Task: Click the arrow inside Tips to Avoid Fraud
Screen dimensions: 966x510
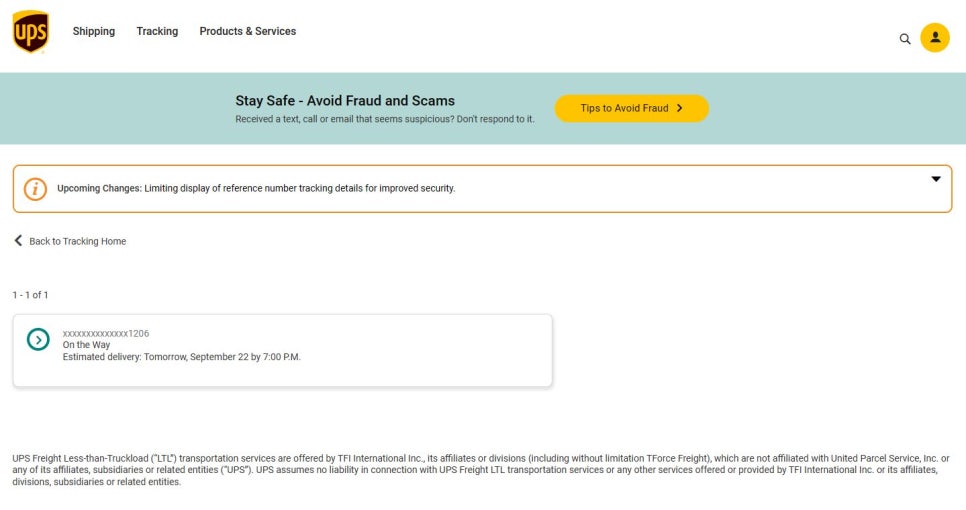Action: click(x=680, y=108)
